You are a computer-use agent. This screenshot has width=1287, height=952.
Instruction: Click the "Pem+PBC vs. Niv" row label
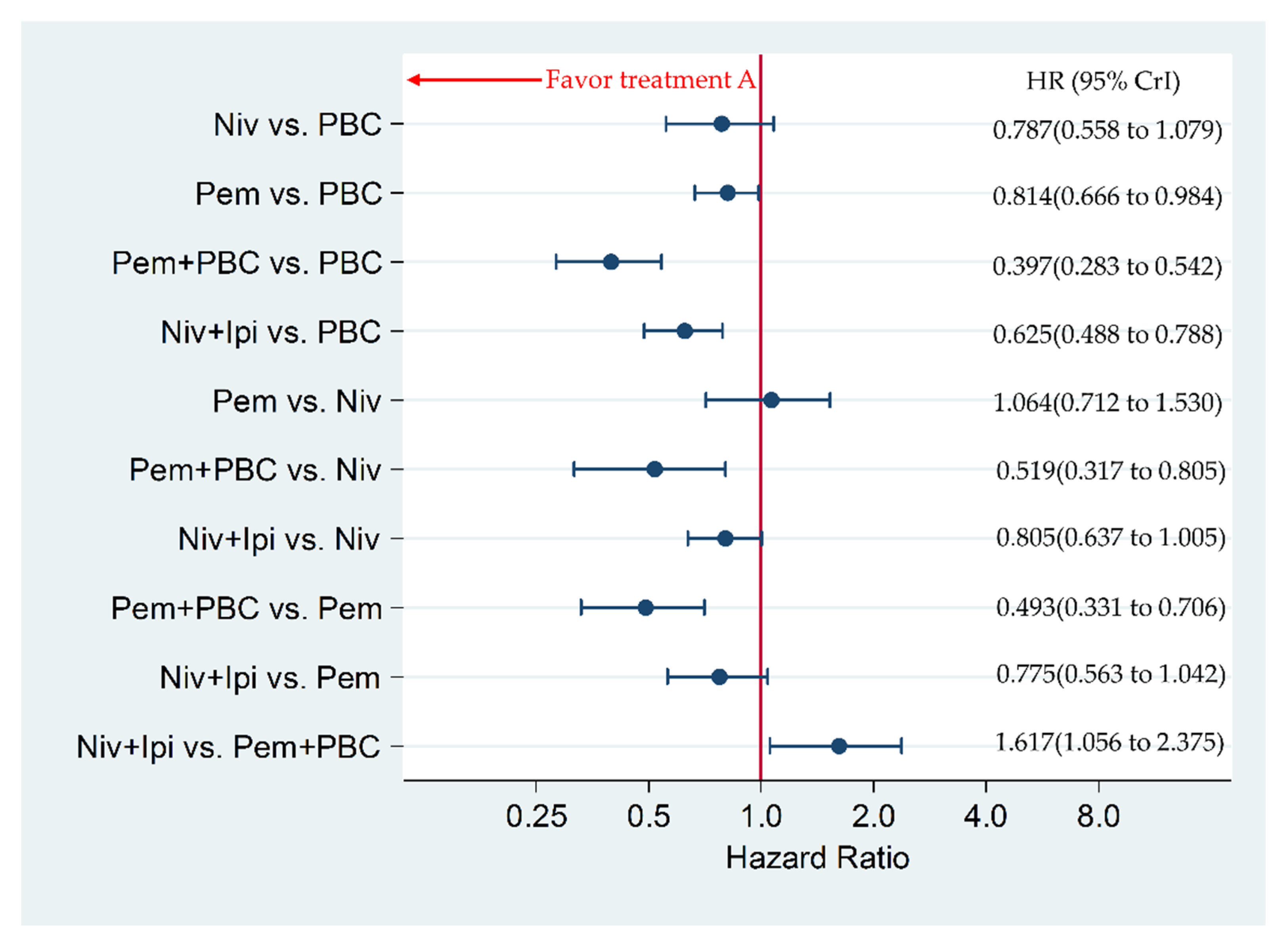pyautogui.click(x=255, y=470)
